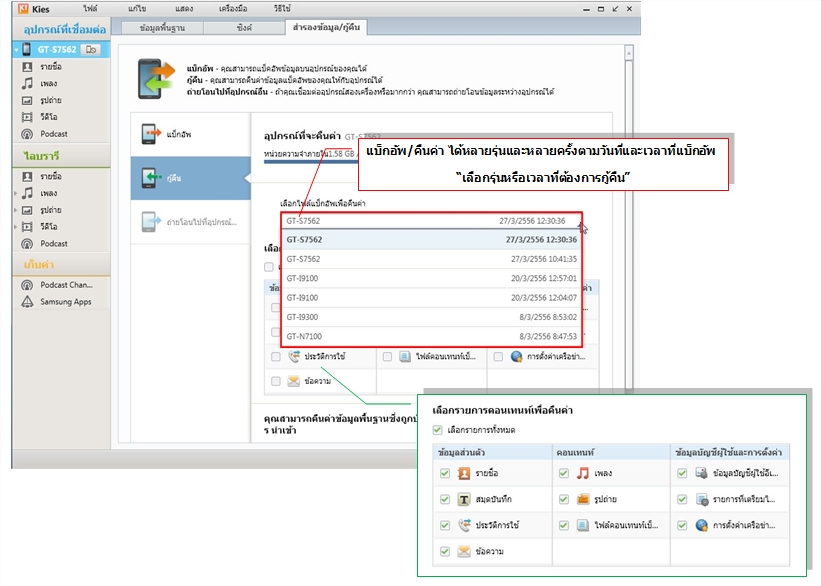Open the backup file selection dropdown

[431, 221]
